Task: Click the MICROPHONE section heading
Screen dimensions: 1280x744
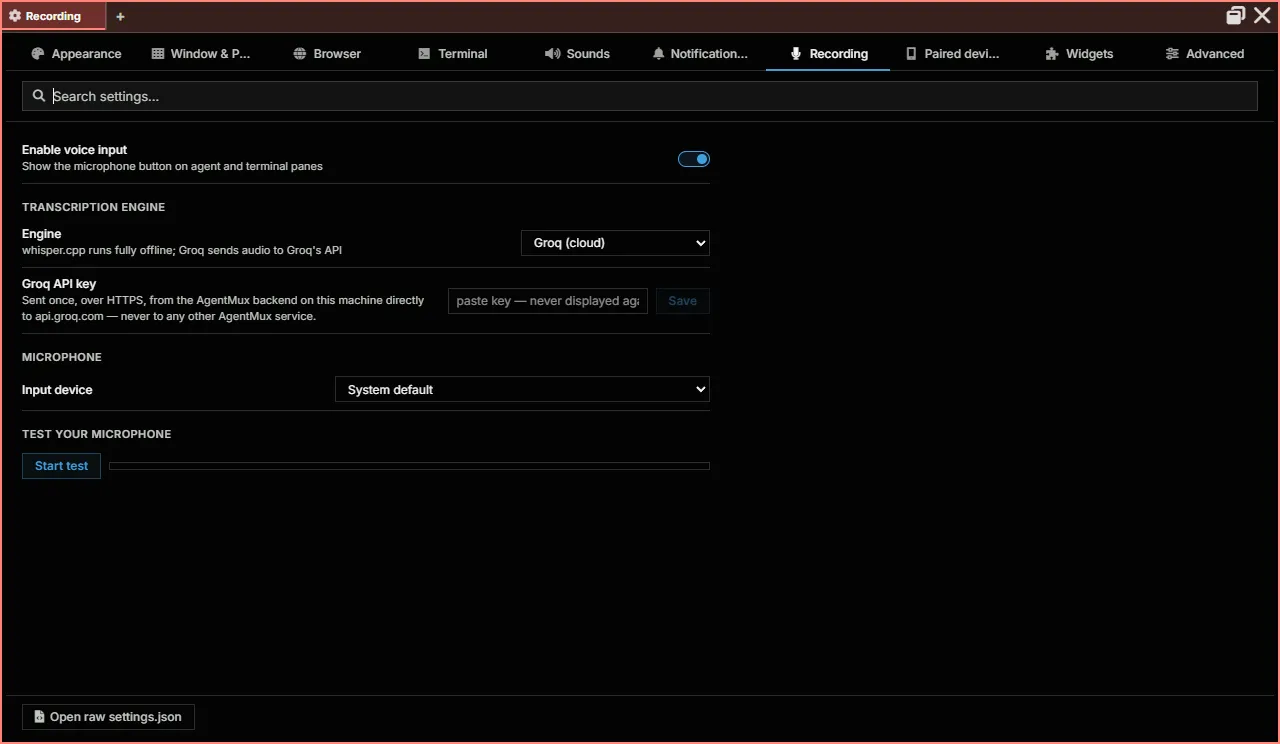Action: click(x=62, y=357)
